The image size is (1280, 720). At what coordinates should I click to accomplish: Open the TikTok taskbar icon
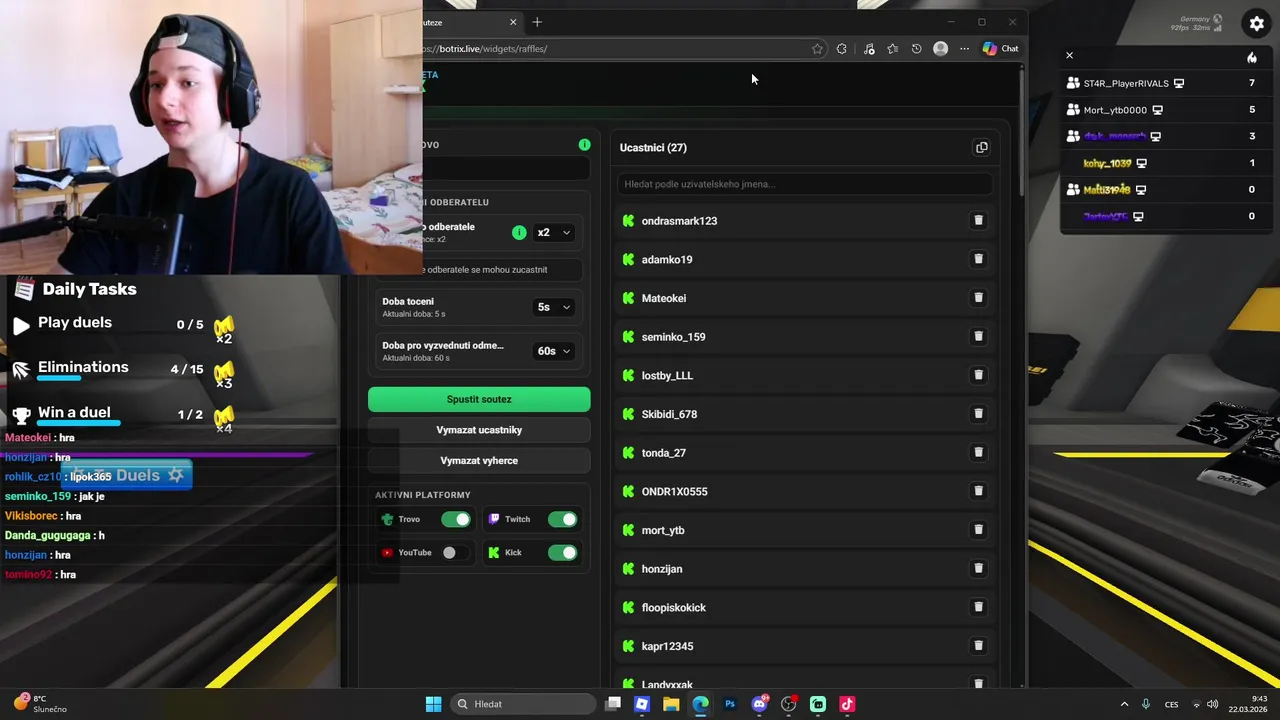pyautogui.click(x=847, y=704)
